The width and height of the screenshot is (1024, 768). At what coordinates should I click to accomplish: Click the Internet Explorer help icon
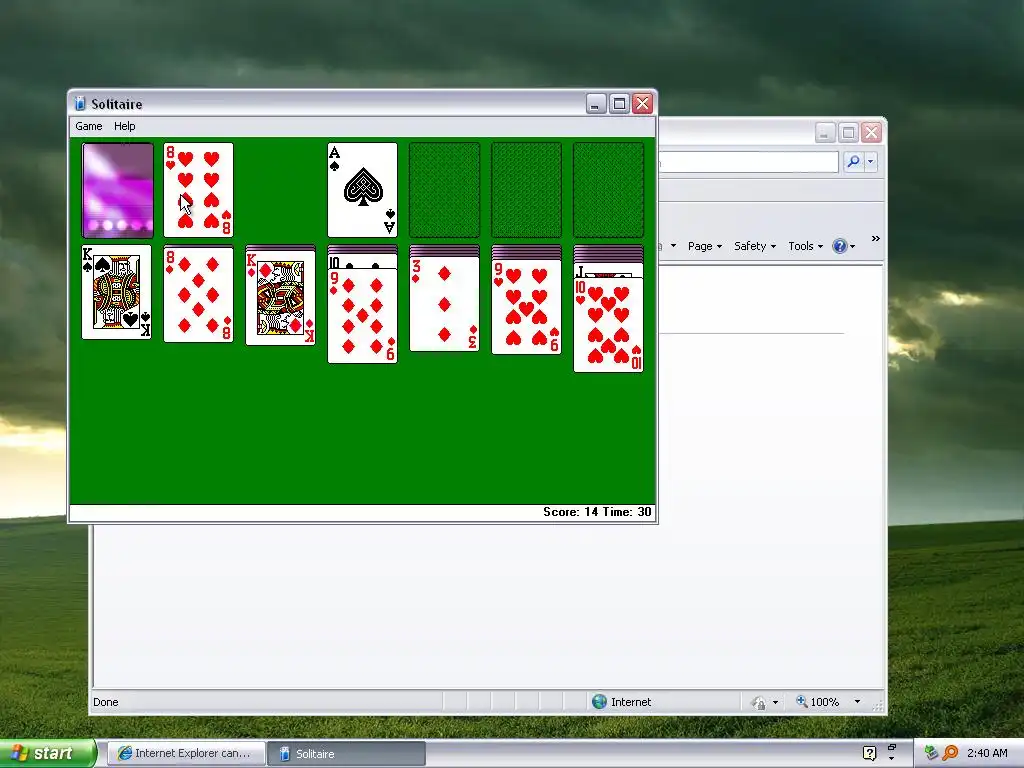839,246
